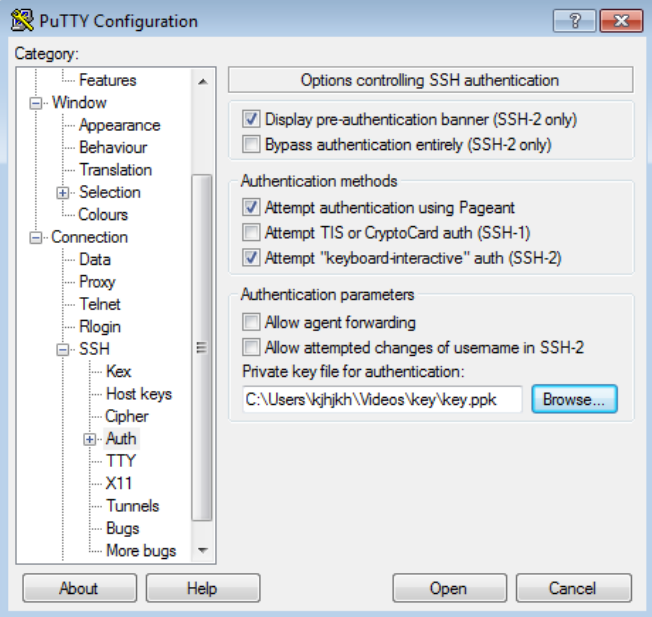Open More bugs settings category

(141, 551)
